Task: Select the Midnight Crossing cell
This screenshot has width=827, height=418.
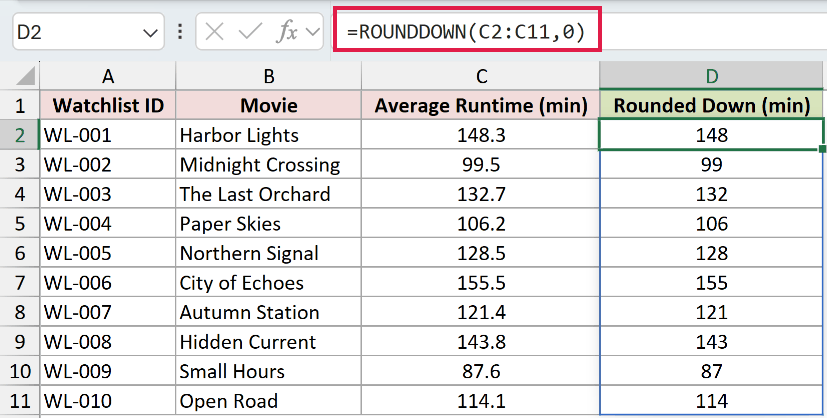Action: point(268,164)
